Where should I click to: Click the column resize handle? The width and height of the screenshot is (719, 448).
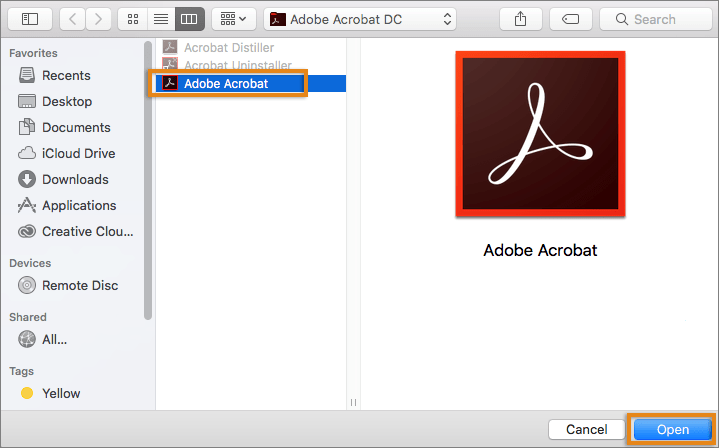click(x=353, y=402)
